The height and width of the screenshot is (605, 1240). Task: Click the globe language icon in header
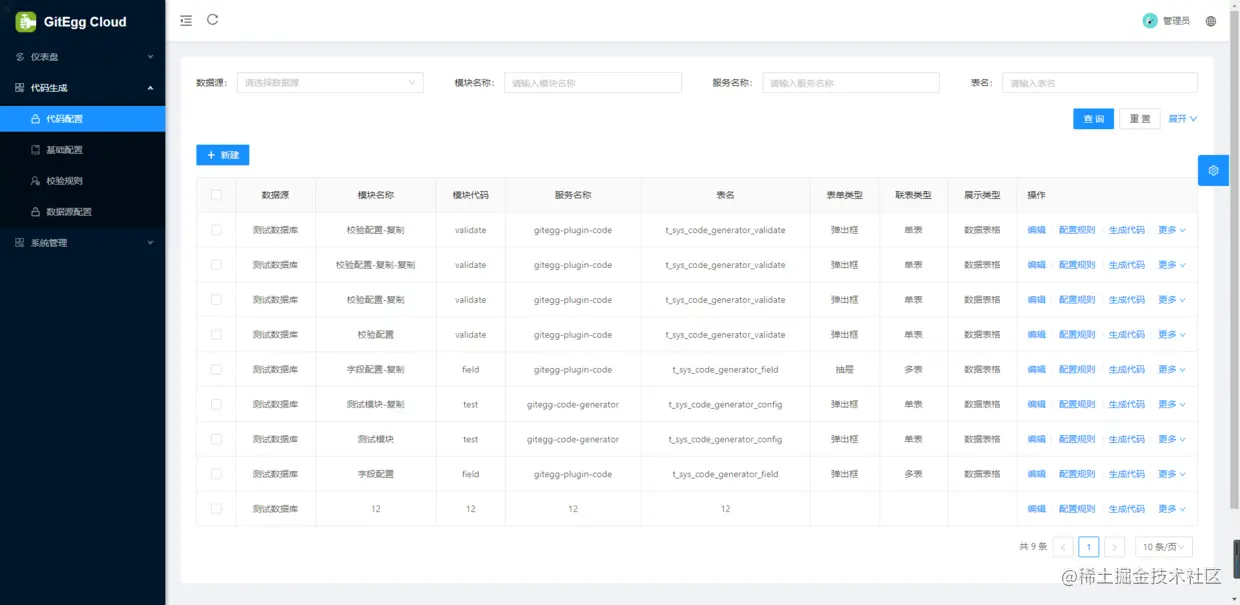point(1211,20)
